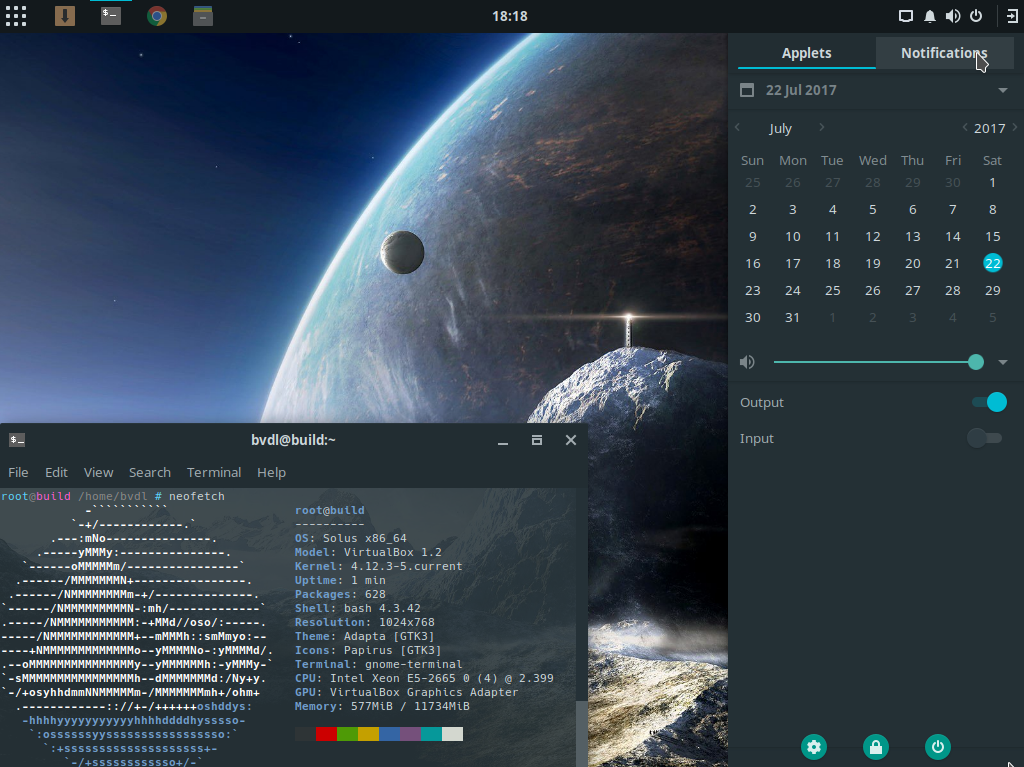
Task: Expand the volume applet with its arrow
Action: pos(1003,362)
